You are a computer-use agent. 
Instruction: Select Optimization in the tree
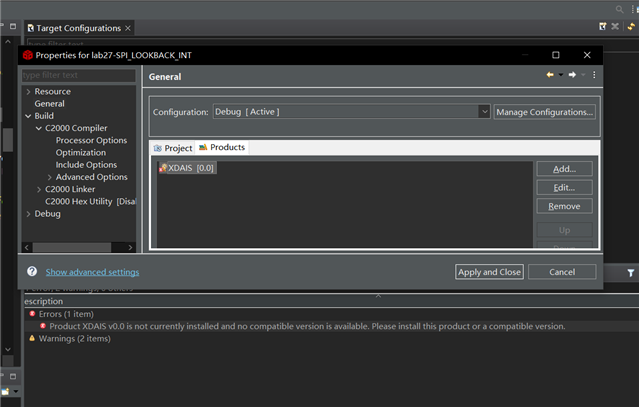[81, 152]
